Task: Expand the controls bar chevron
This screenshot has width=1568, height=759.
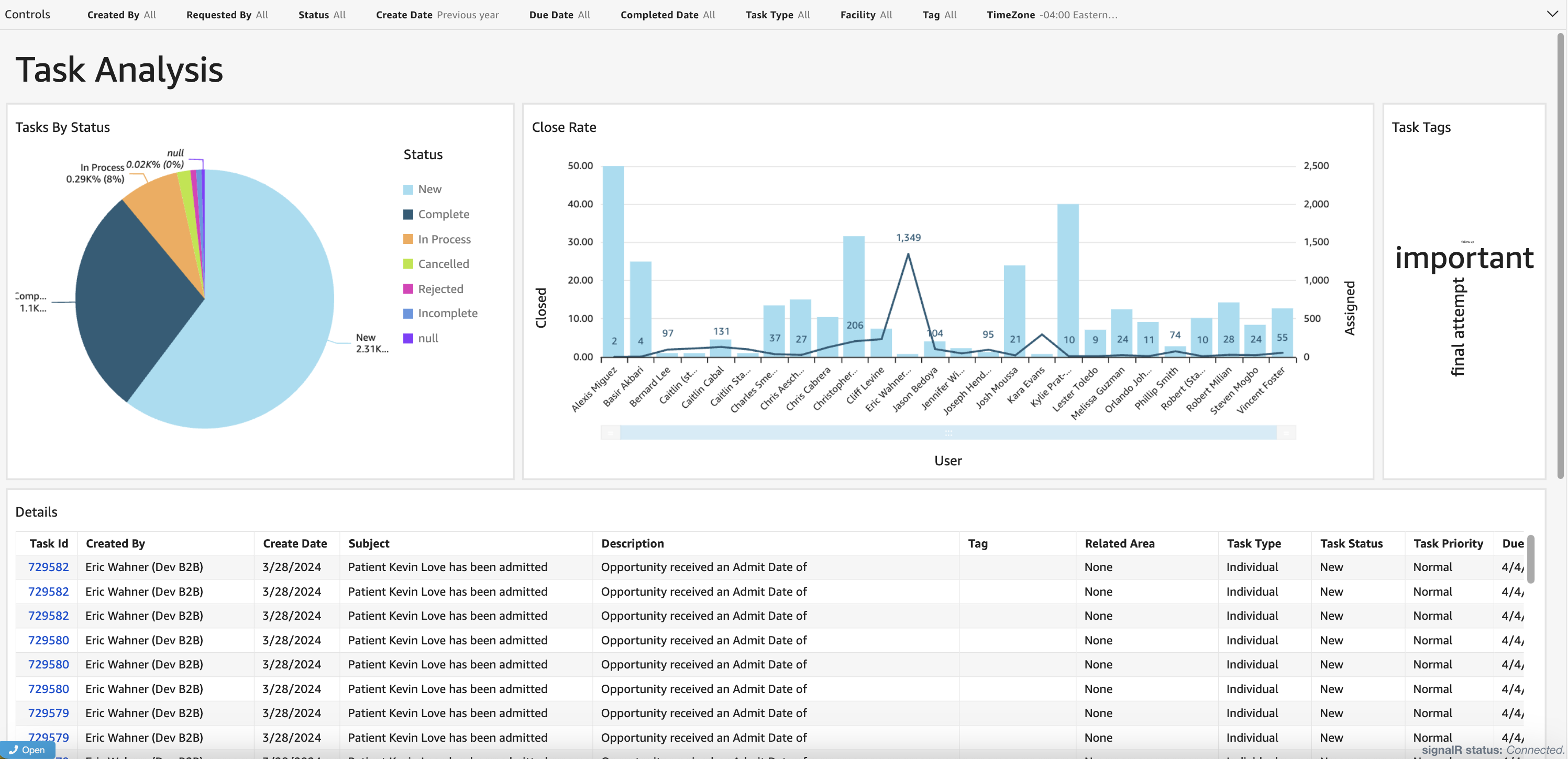Action: tap(1552, 14)
